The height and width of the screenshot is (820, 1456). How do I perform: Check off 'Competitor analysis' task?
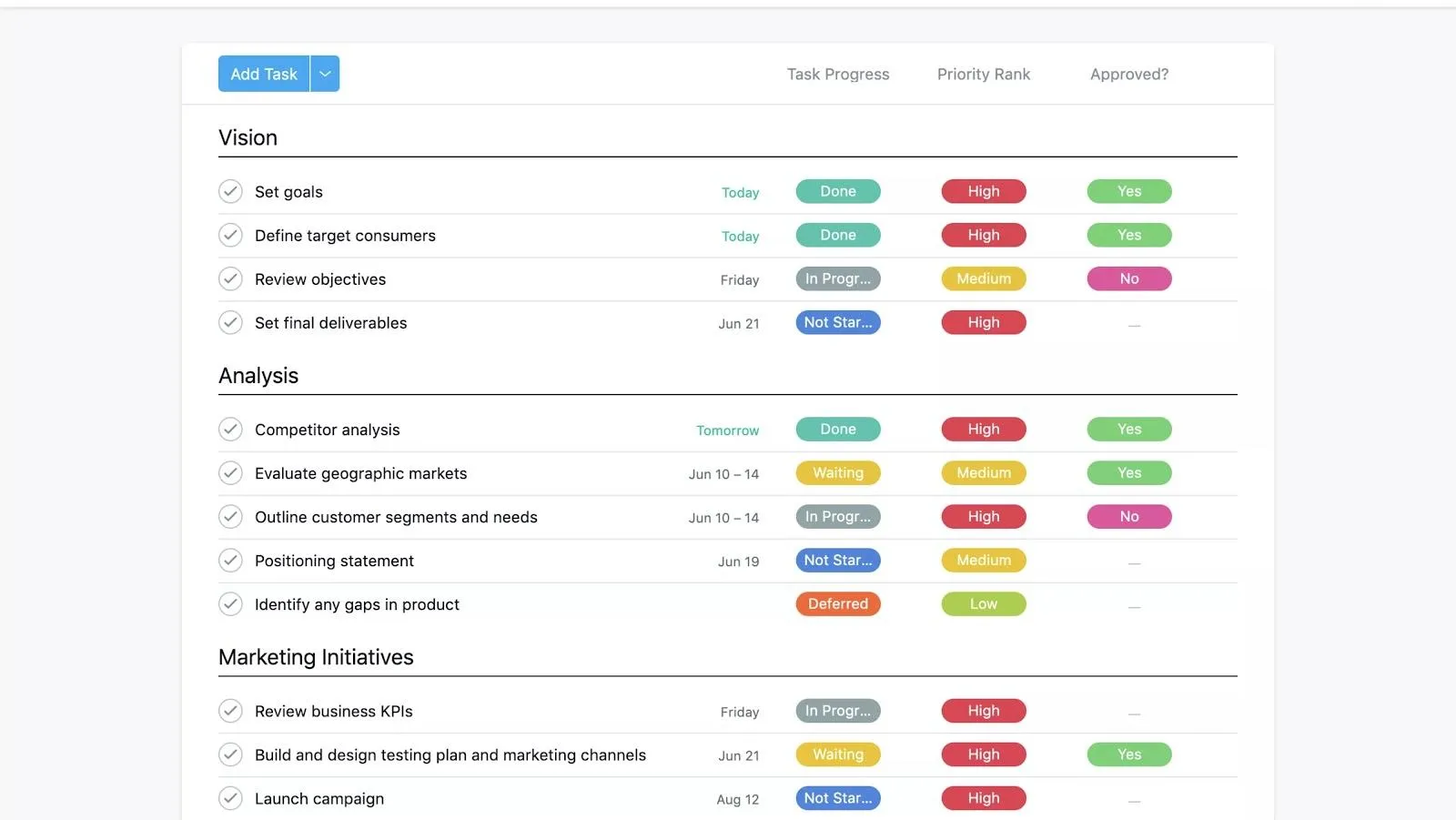point(230,429)
